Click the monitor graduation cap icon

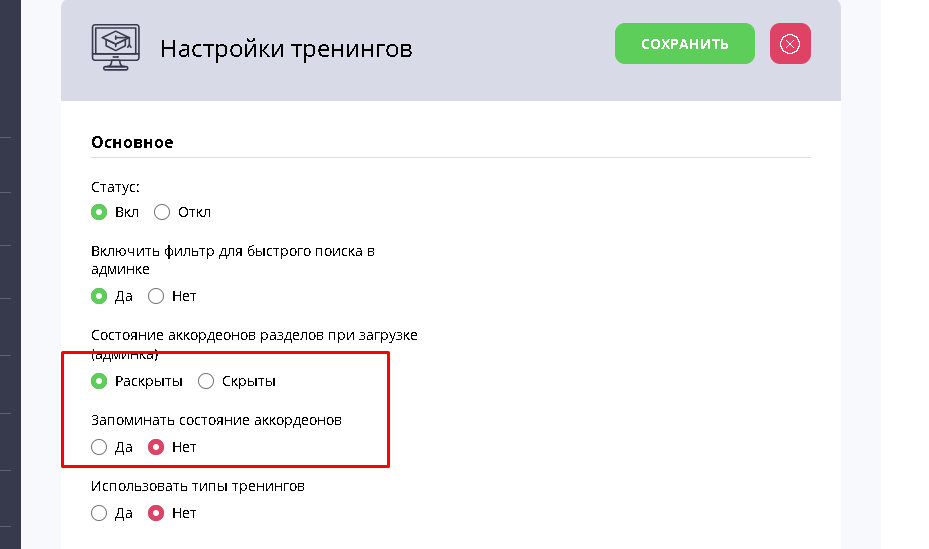click(x=118, y=47)
